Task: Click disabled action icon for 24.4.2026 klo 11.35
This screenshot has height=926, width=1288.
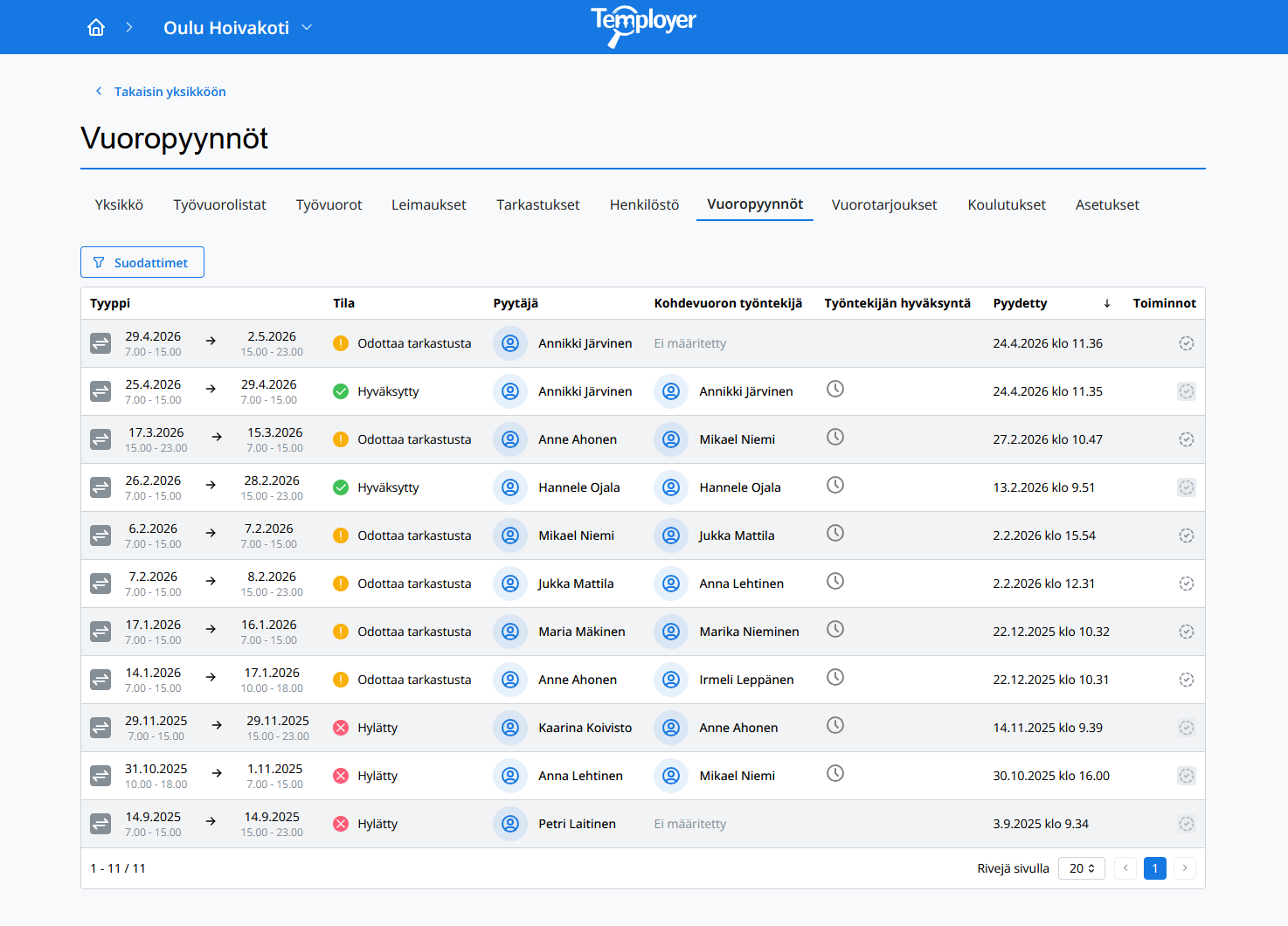Action: pyautogui.click(x=1186, y=391)
